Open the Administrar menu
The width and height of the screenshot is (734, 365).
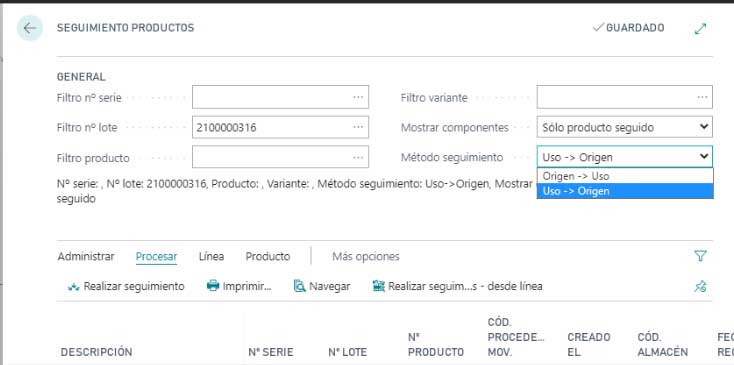coord(86,256)
